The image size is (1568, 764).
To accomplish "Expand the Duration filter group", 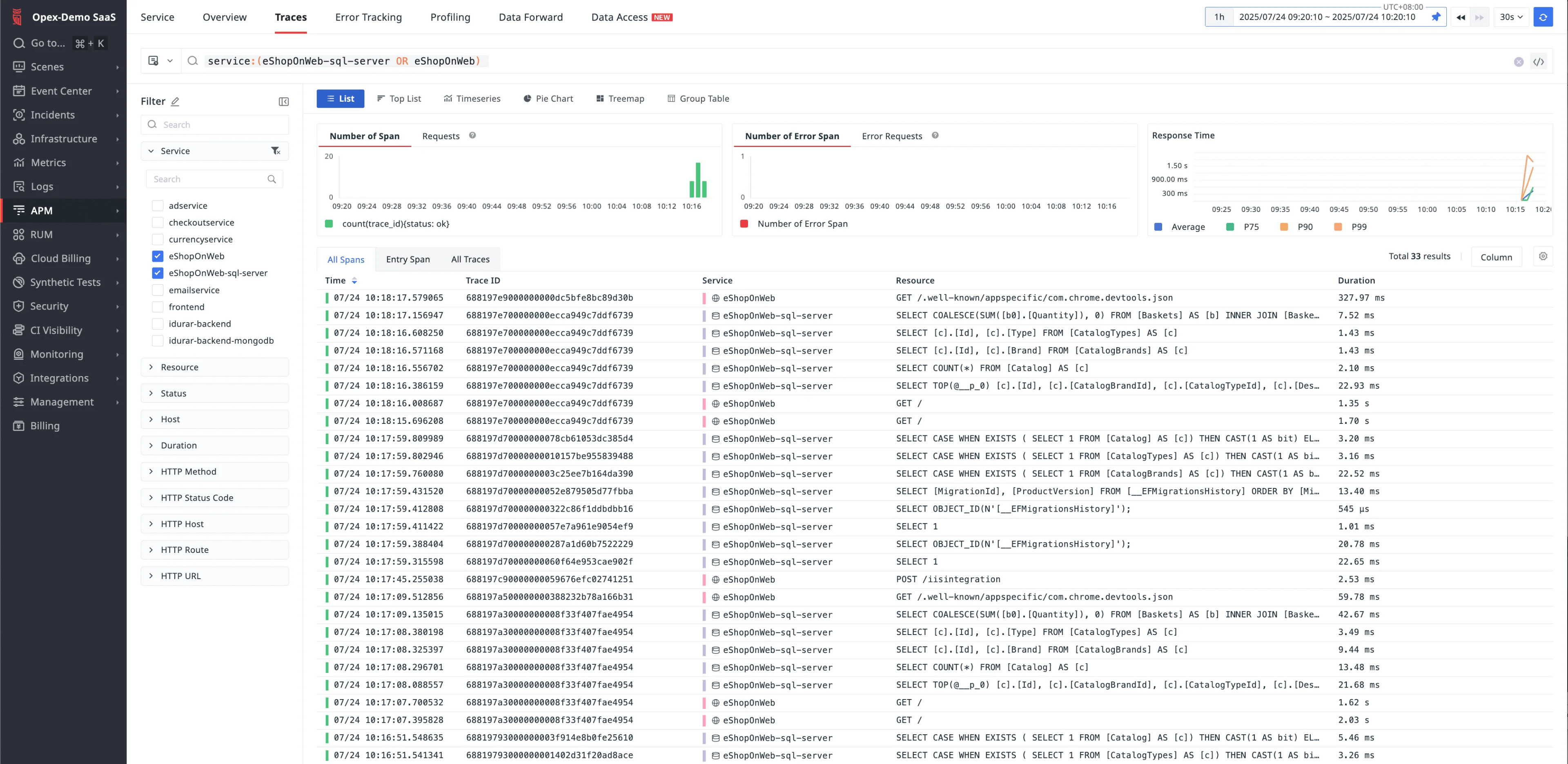I will pos(214,445).
